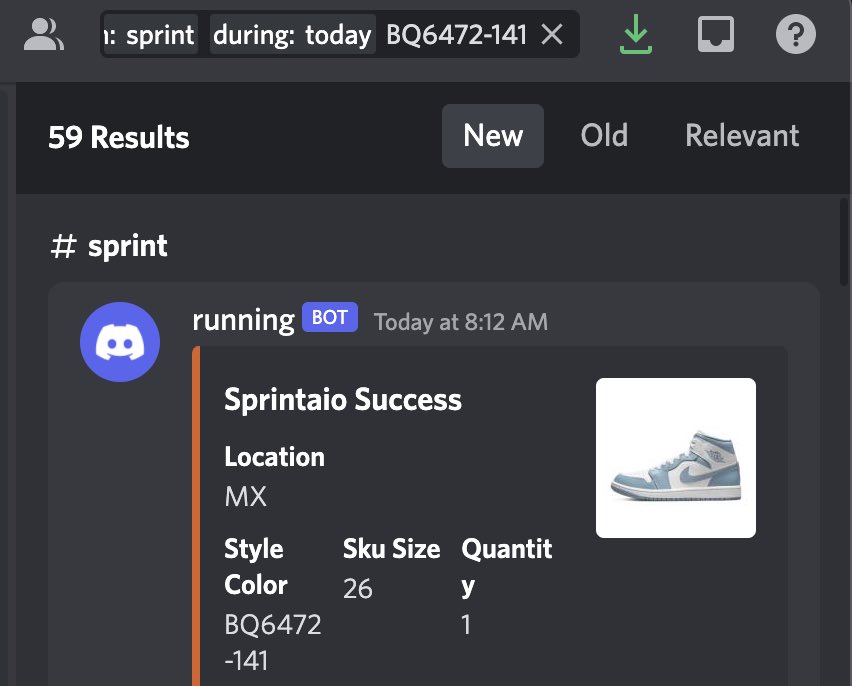Click the Sku Size value '26'
852x686 pixels.
click(x=358, y=589)
